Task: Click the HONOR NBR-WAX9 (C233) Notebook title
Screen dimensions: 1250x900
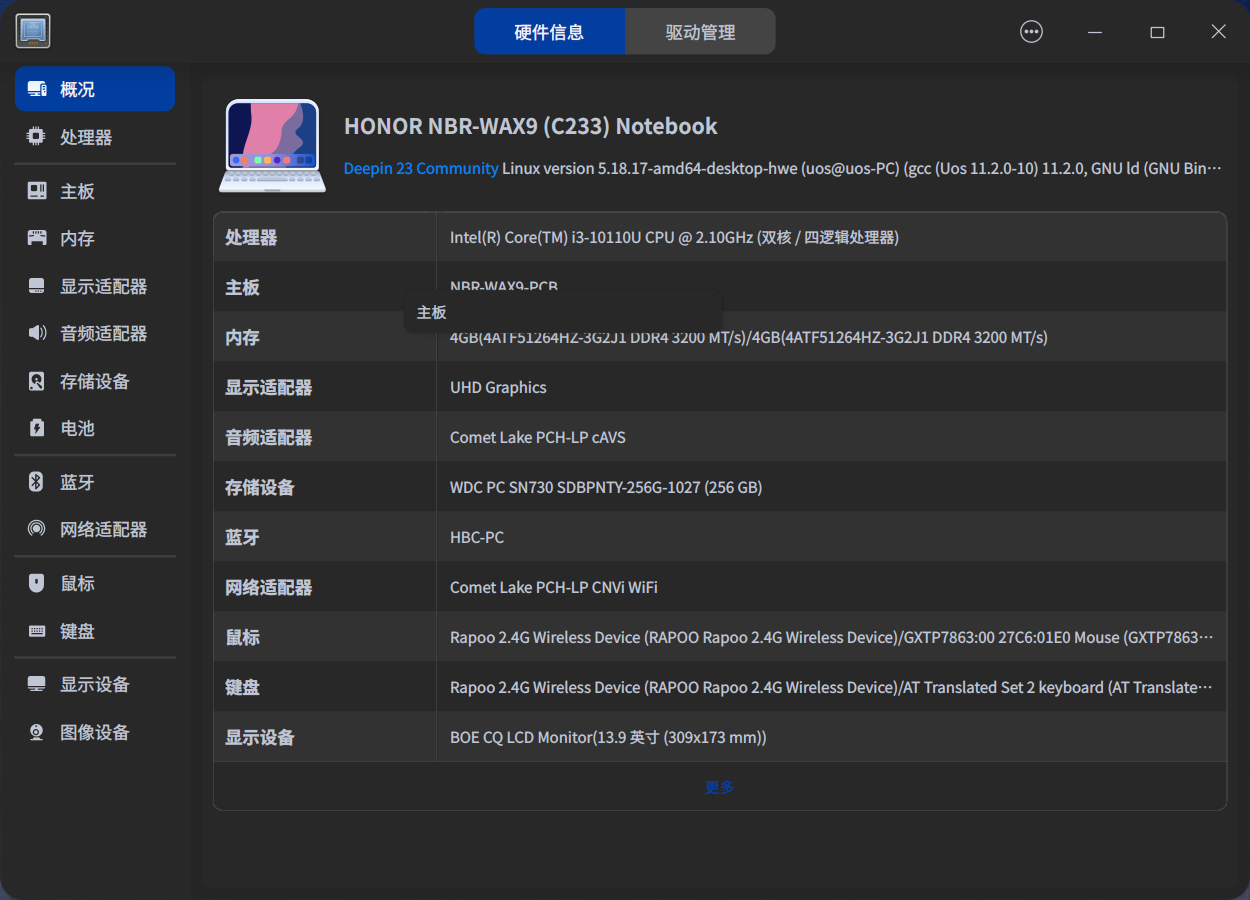Action: 531,126
